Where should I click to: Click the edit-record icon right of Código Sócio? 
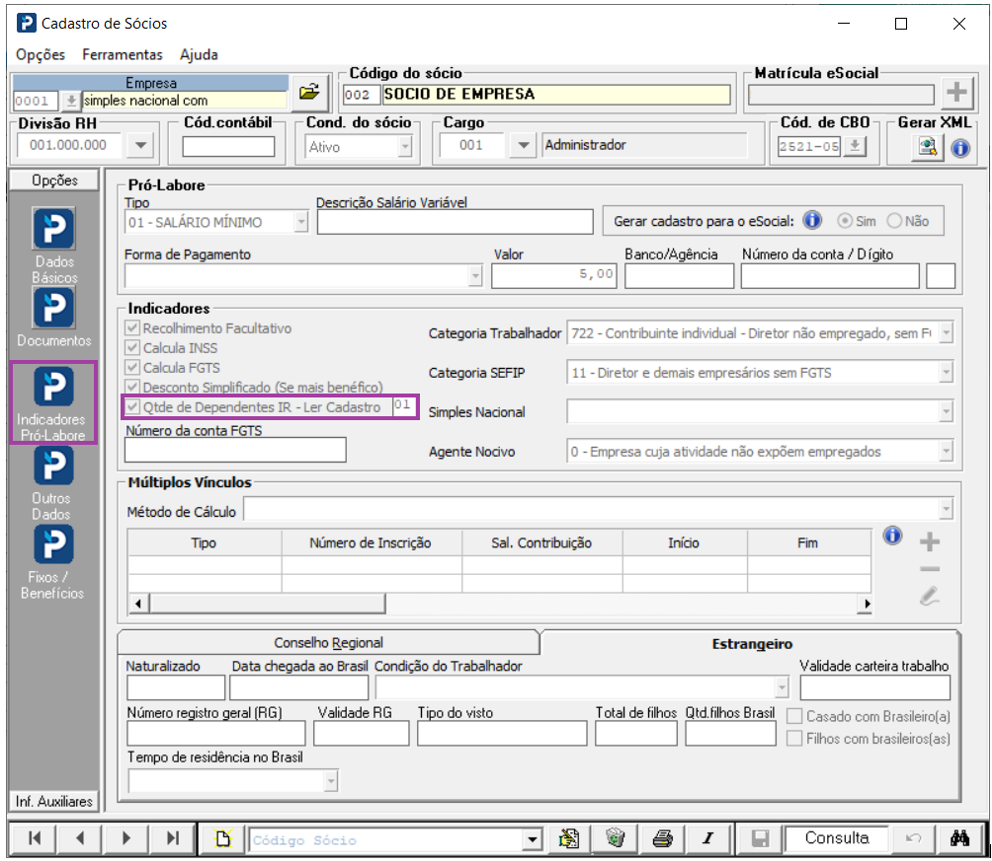tap(569, 839)
